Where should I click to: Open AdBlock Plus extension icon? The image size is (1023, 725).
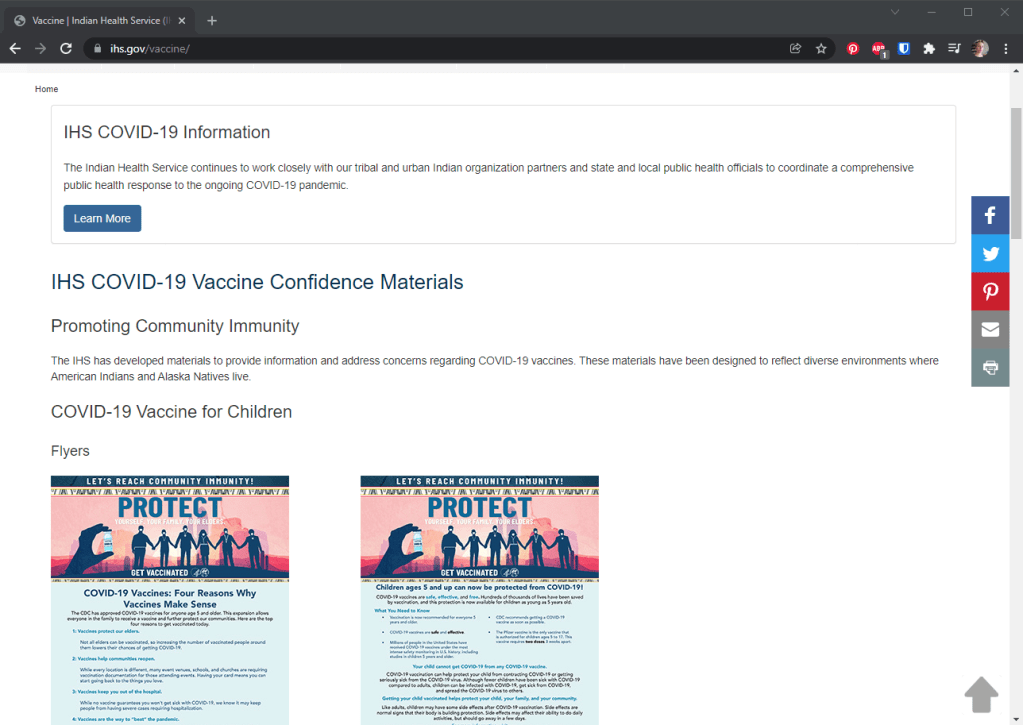point(878,48)
